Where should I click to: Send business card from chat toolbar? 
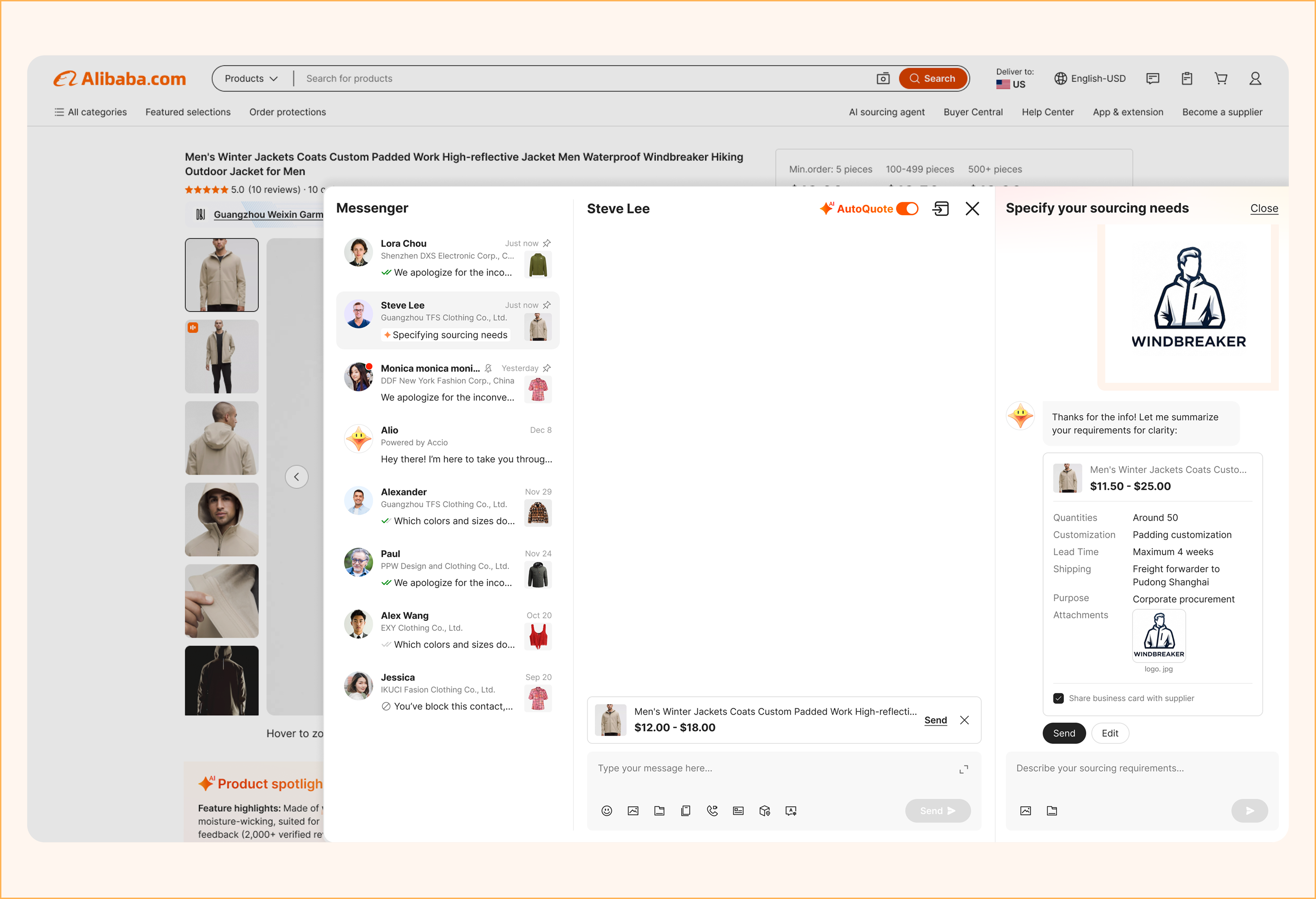tap(739, 811)
